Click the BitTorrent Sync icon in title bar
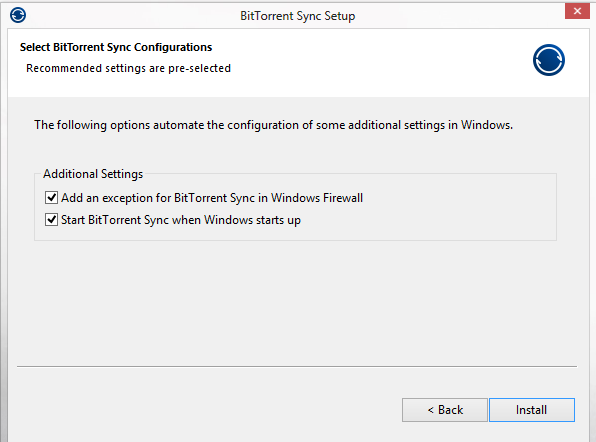Image resolution: width=596 pixels, height=442 pixels. [18, 15]
